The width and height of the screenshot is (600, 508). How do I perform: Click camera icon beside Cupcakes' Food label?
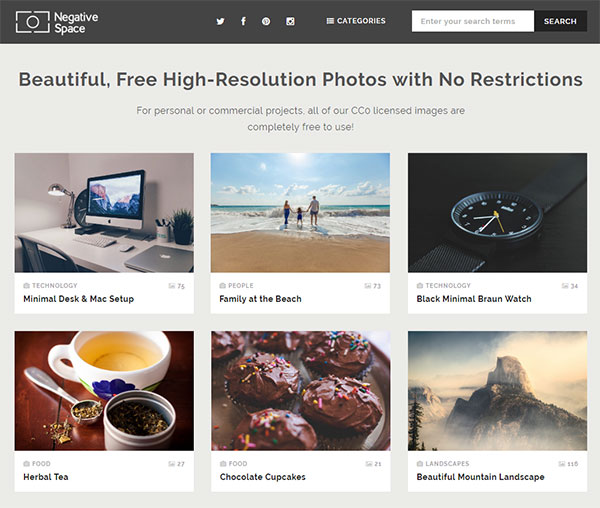pyautogui.click(x=223, y=463)
